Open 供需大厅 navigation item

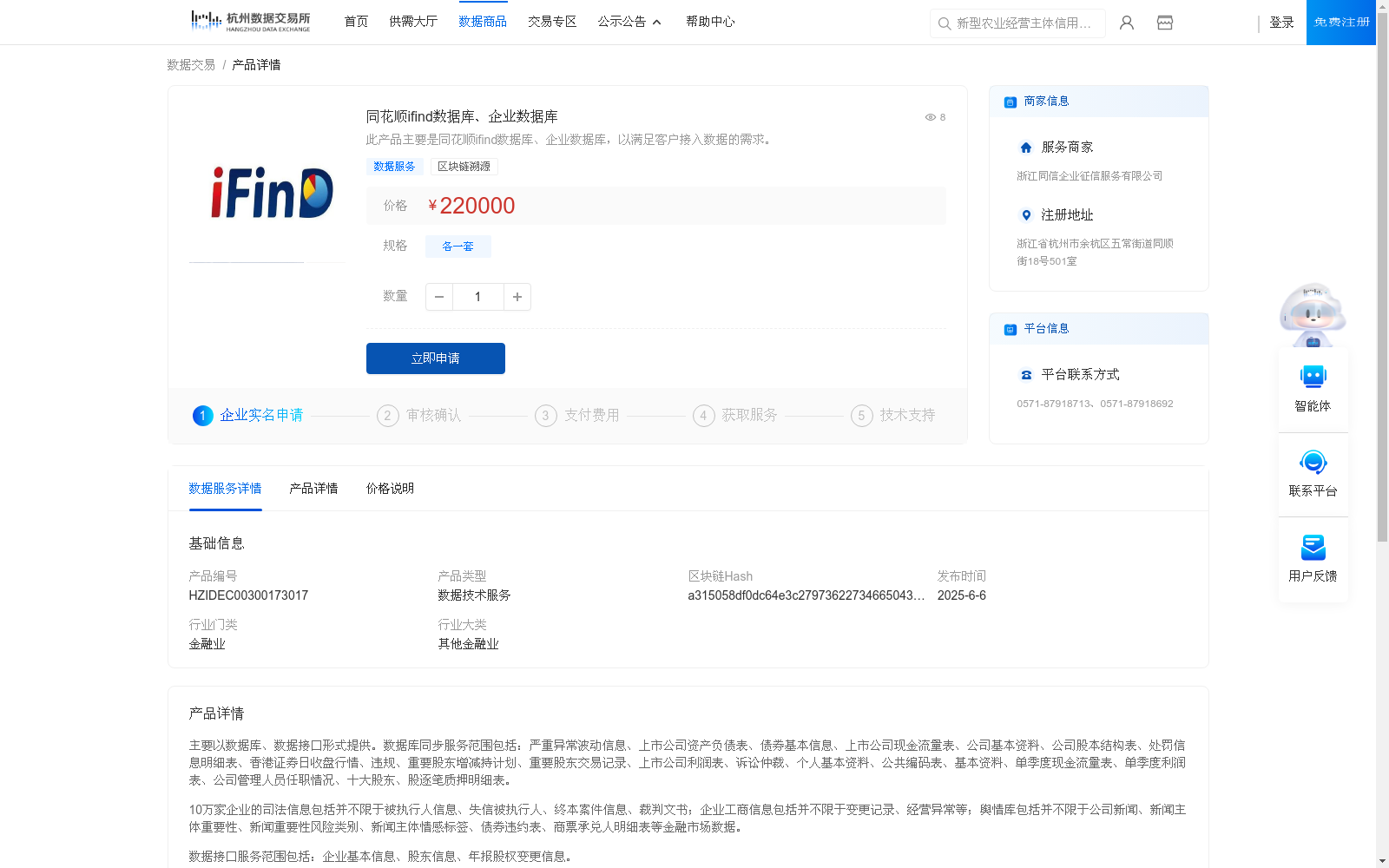[x=413, y=22]
